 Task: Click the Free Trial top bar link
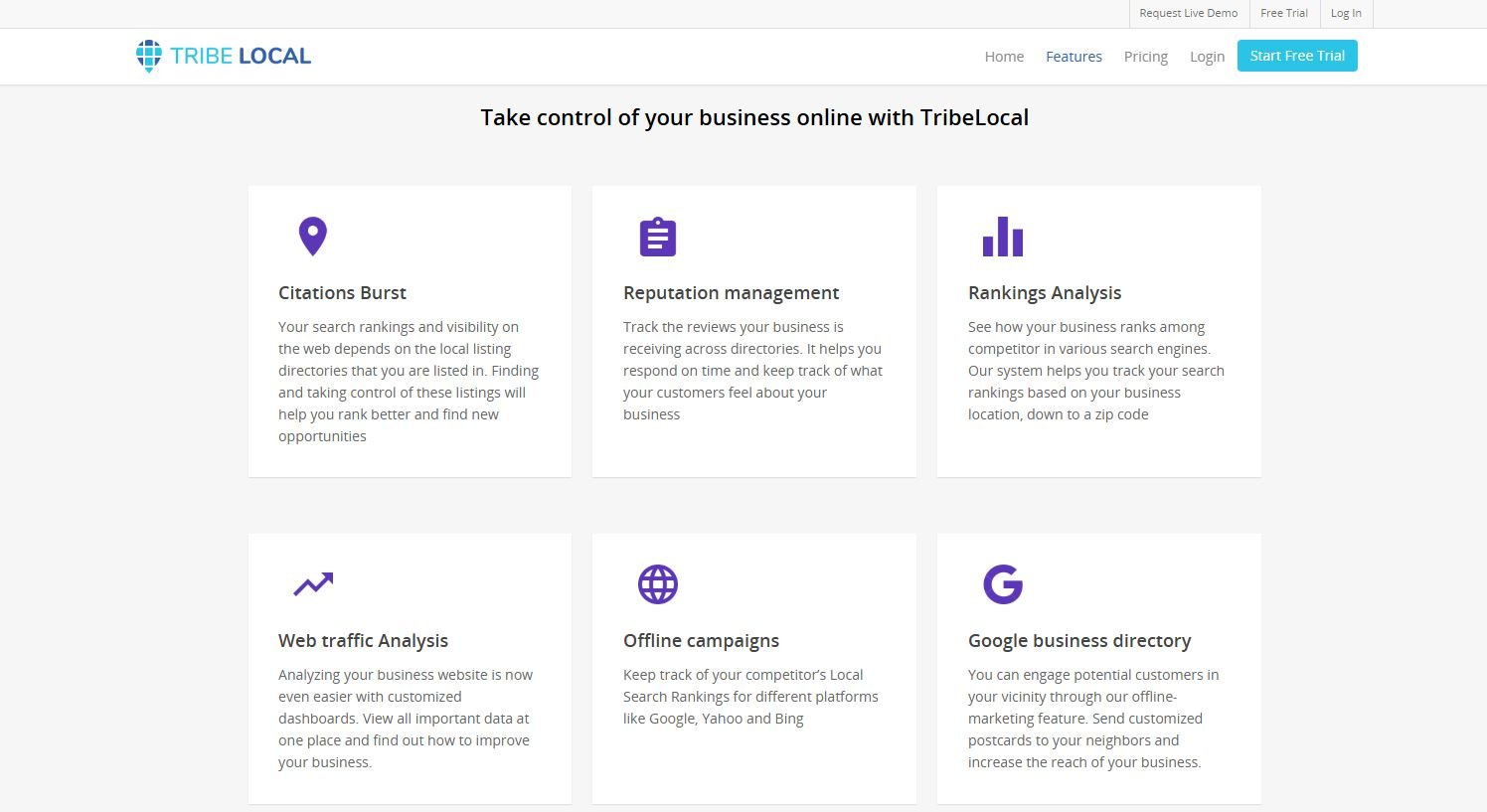pyautogui.click(x=1284, y=13)
